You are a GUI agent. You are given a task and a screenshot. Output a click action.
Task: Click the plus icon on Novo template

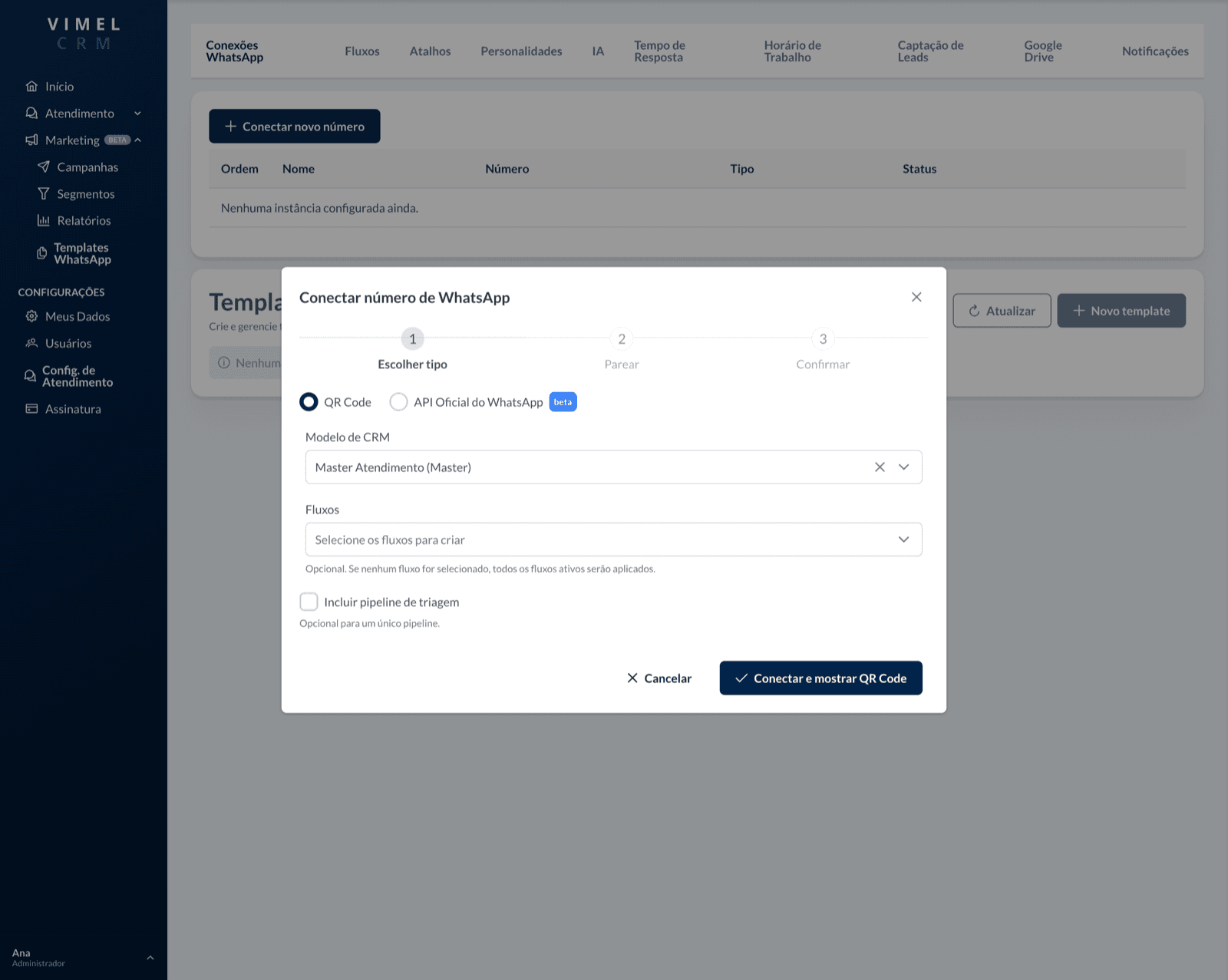[x=1079, y=311]
